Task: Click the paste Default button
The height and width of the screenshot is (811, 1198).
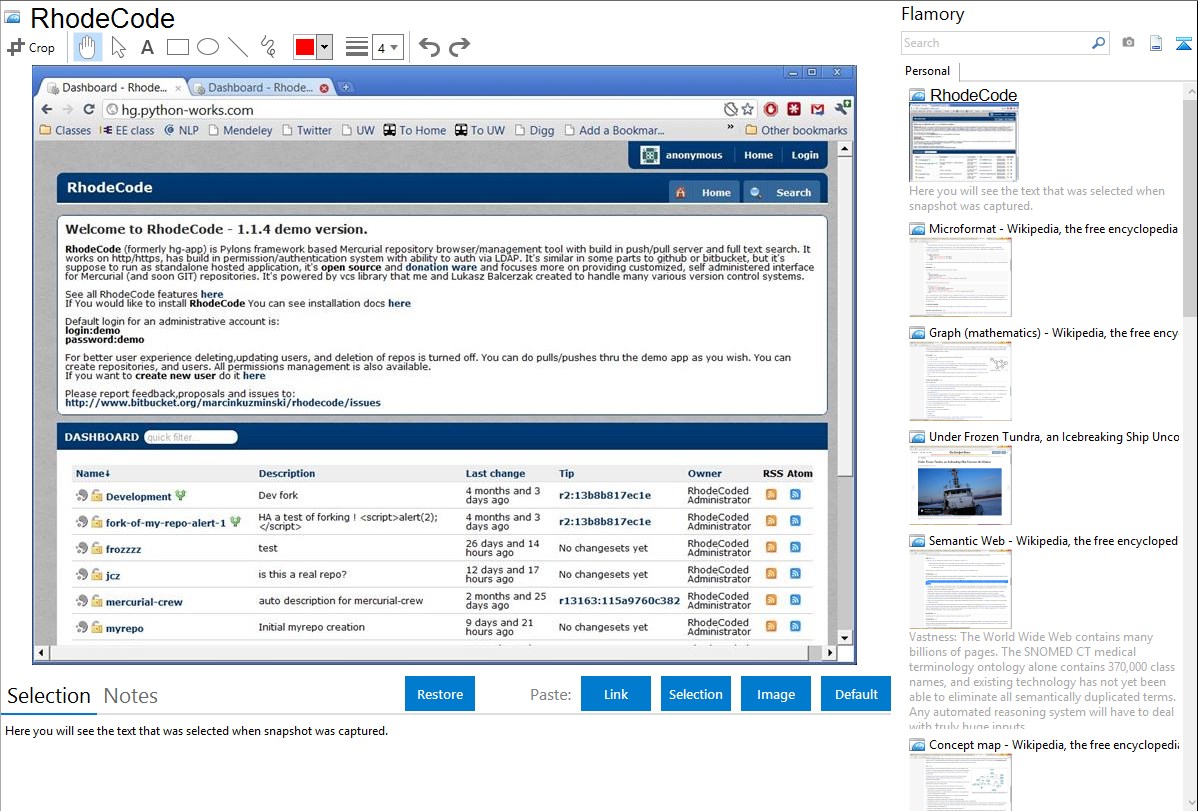Action: click(856, 694)
